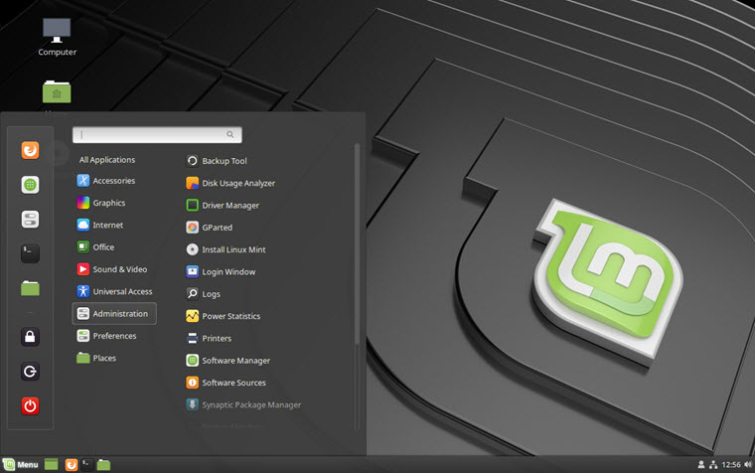Click the red power shutdown icon
The height and width of the screenshot is (473, 755).
click(30, 406)
